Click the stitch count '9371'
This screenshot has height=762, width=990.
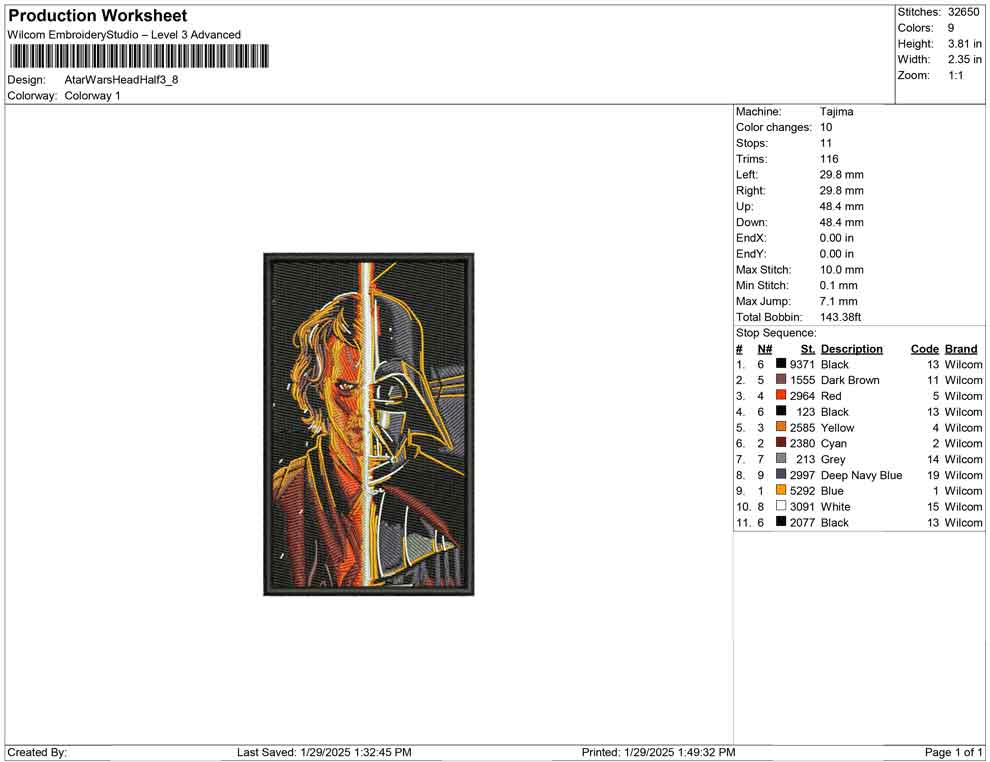point(802,364)
